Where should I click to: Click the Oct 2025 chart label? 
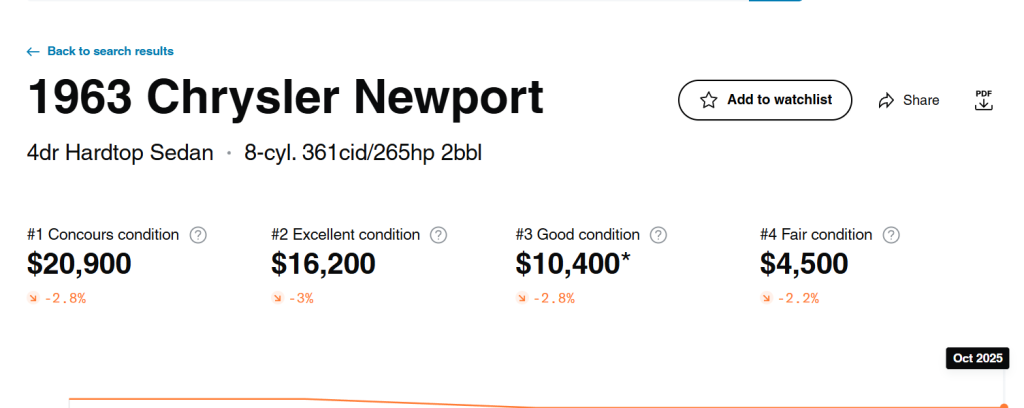977,358
